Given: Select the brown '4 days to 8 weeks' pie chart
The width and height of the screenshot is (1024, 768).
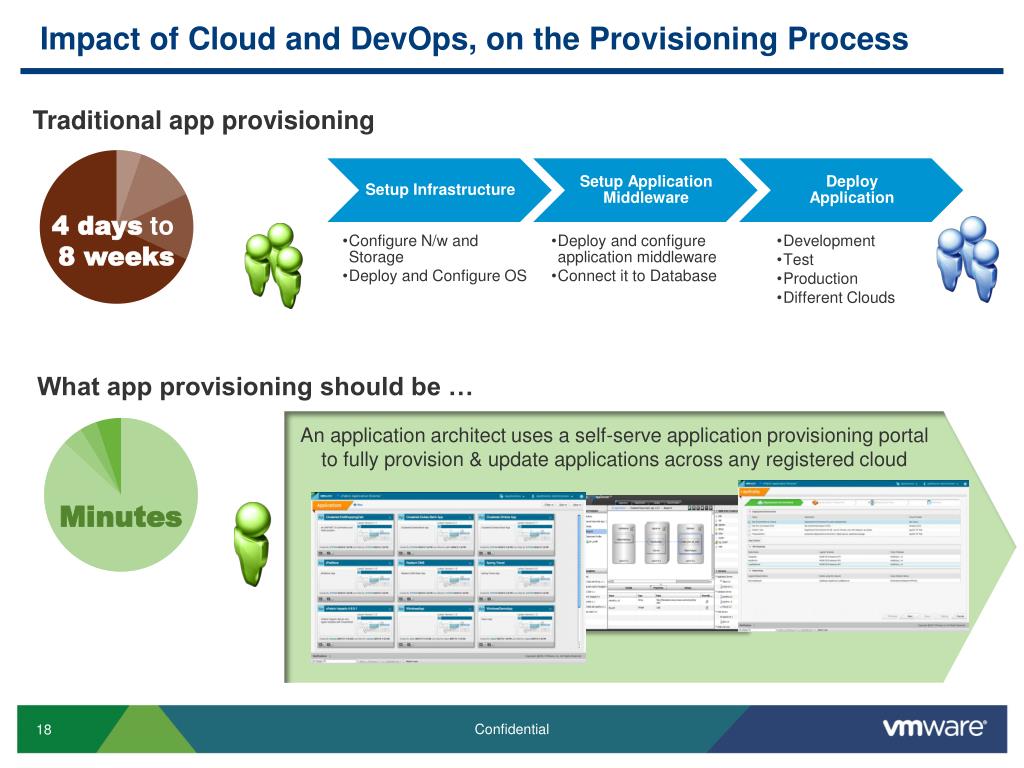Looking at the screenshot, I should pos(116,227).
